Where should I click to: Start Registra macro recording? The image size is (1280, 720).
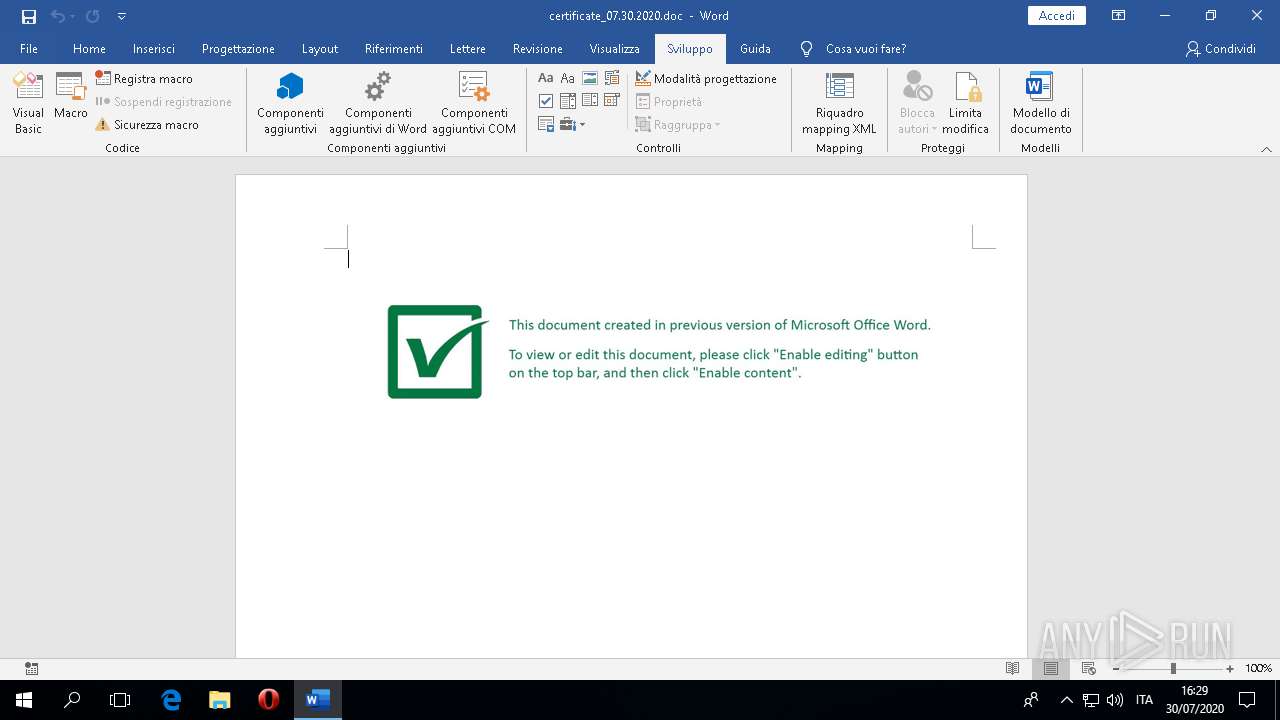click(144, 78)
